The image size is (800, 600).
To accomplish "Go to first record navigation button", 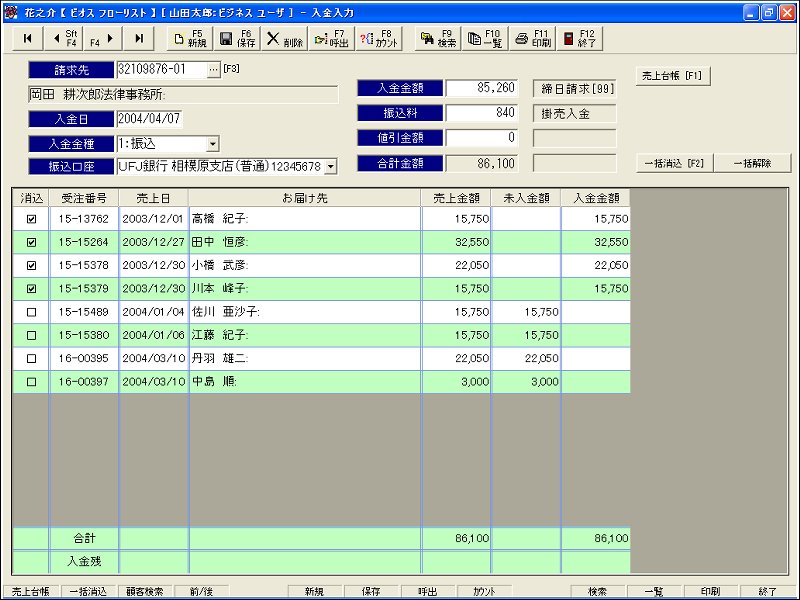I will tap(28, 39).
